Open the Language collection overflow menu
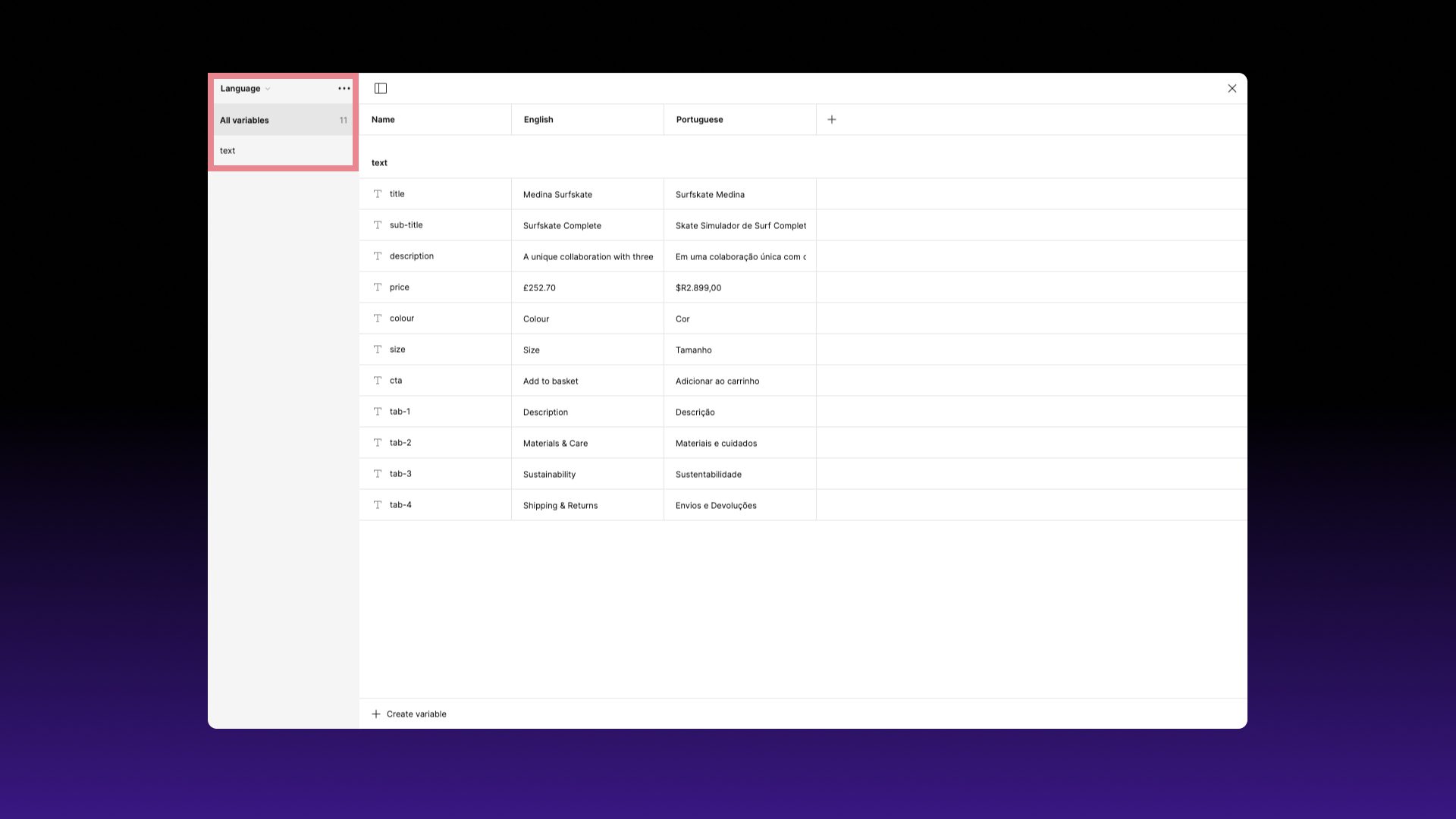Screen dimensions: 1456x819 click(x=344, y=89)
